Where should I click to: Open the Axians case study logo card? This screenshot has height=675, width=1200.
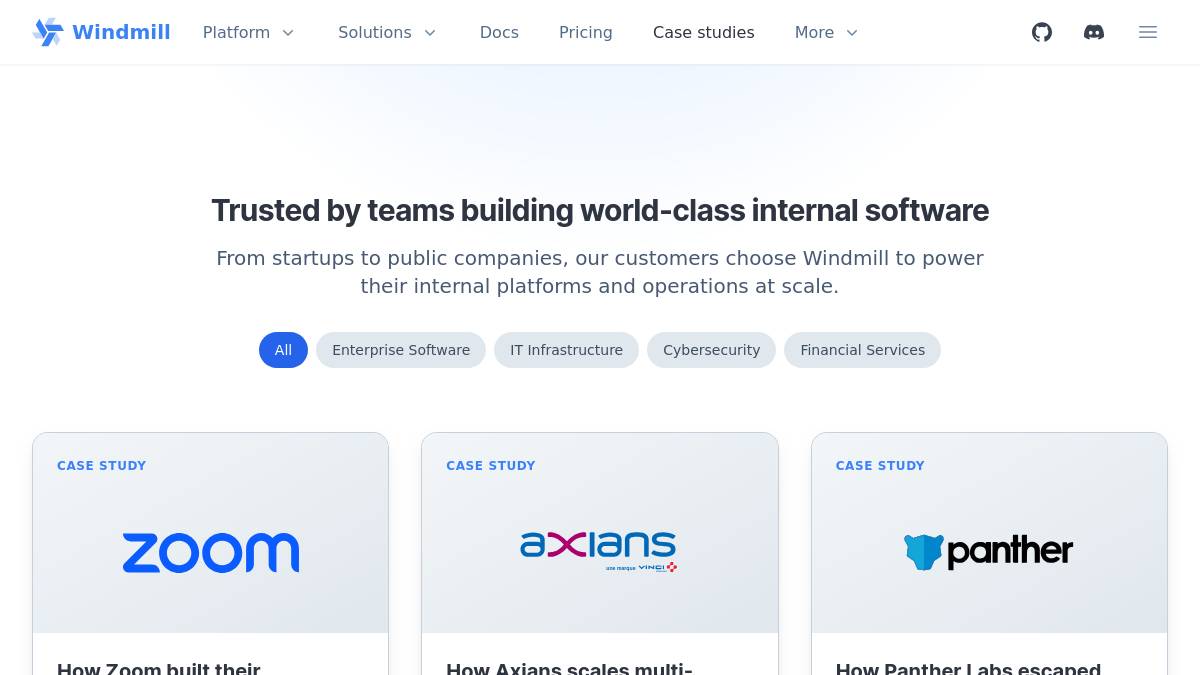click(599, 551)
